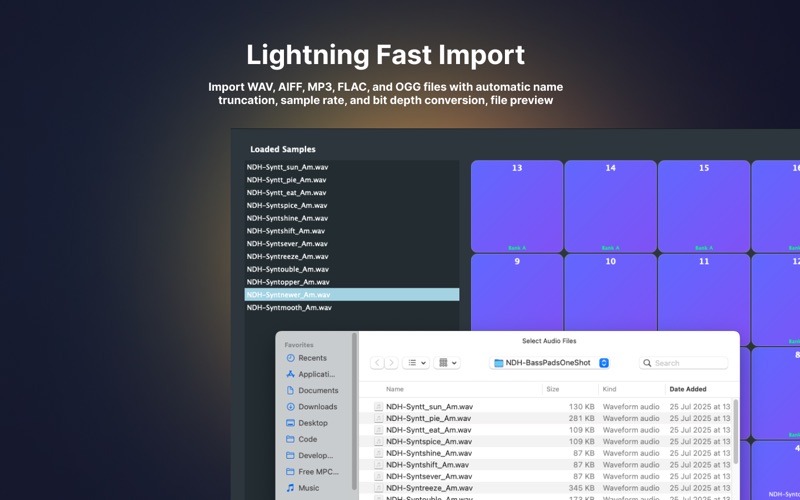
Task: Select loaded sample NDH-Syntreeze_Am.wav
Action: click(x=352, y=256)
